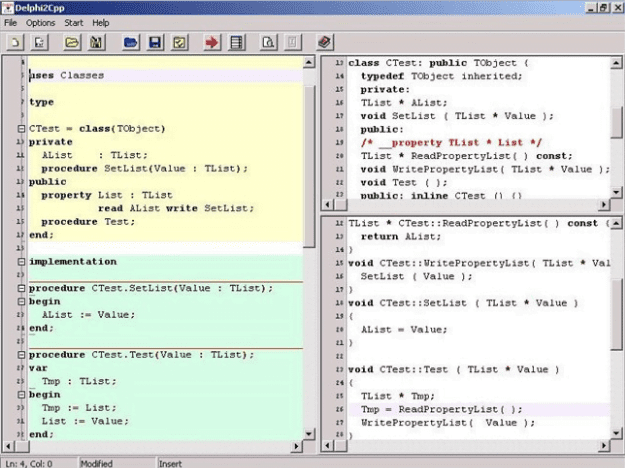Click scroll-left arrow of C++ header pane
The image size is (625, 468).
(328, 205)
